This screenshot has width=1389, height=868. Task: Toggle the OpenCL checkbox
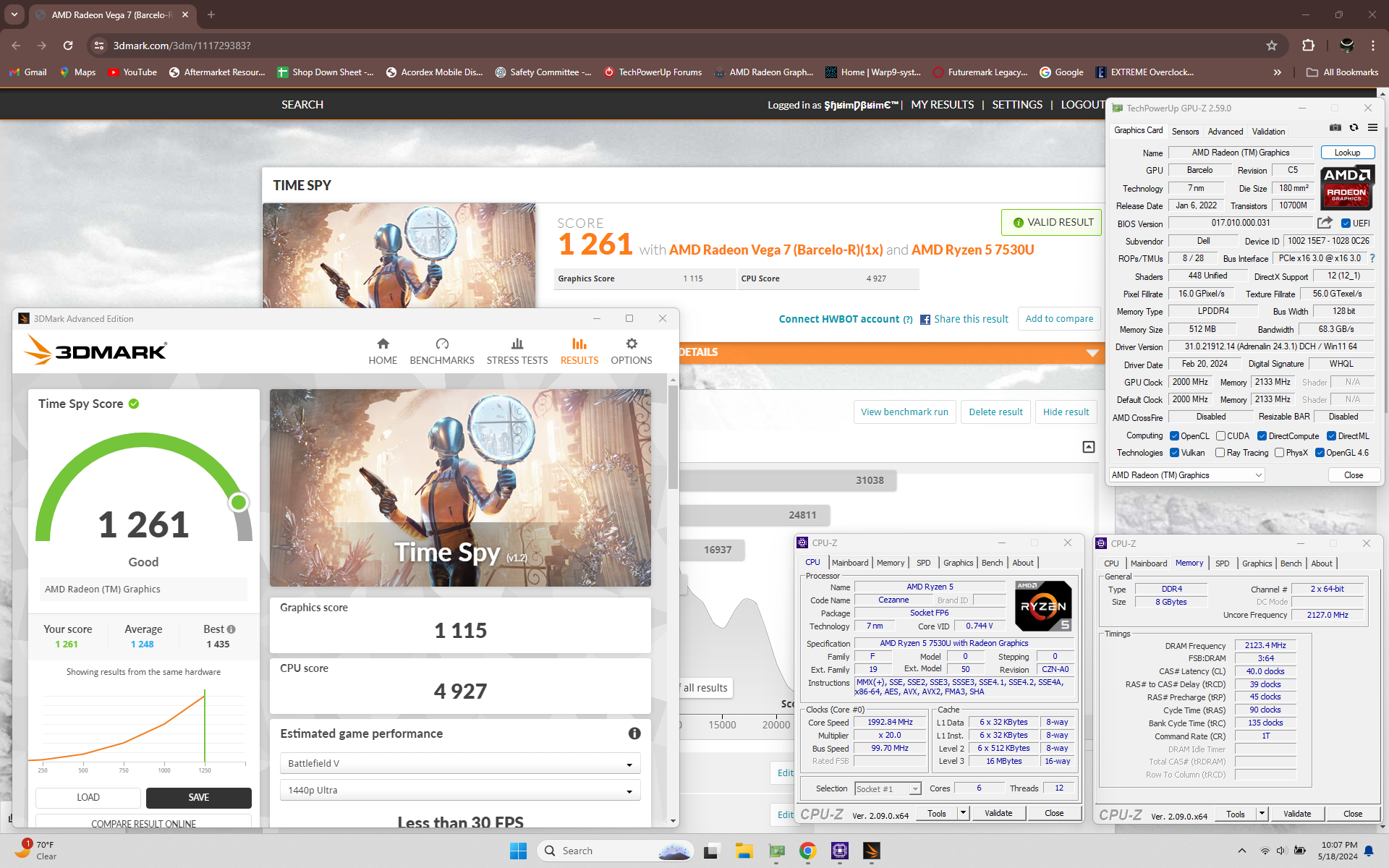[x=1174, y=436]
